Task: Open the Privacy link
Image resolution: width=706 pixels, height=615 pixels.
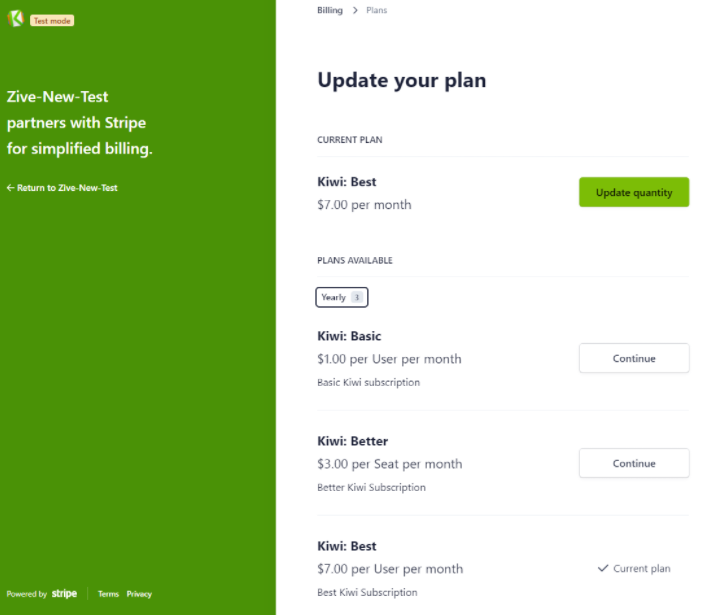Action: 139,594
